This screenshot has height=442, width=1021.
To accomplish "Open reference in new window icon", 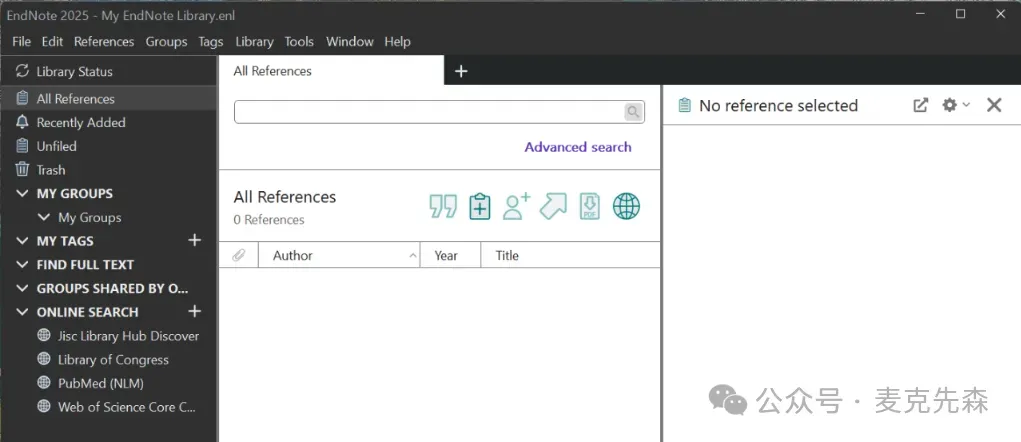I will 920,105.
